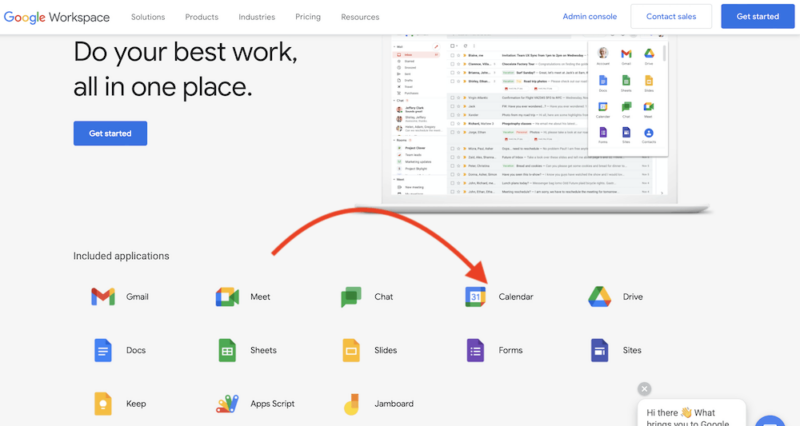Click the Contact sales button
This screenshot has height=426, width=800.
pyautogui.click(x=671, y=16)
